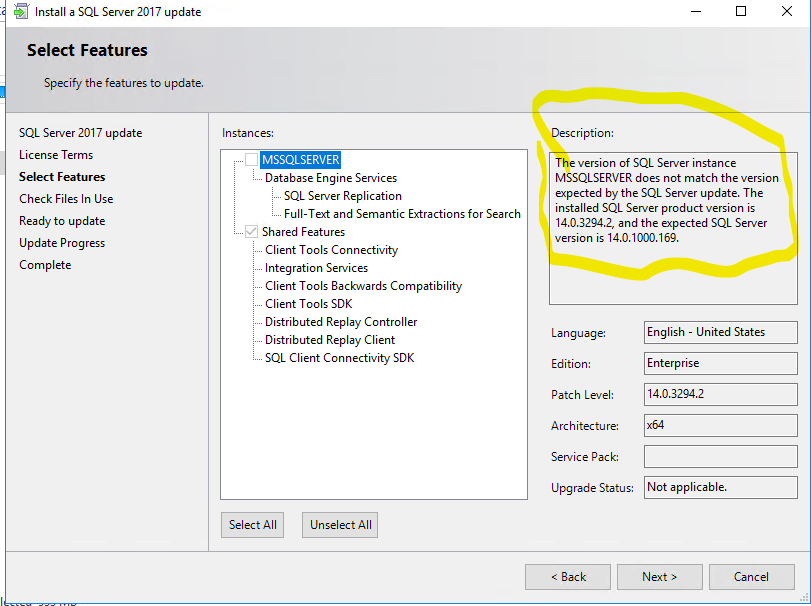This screenshot has width=811, height=606.
Task: Click the Unselect All button
Action: (338, 524)
